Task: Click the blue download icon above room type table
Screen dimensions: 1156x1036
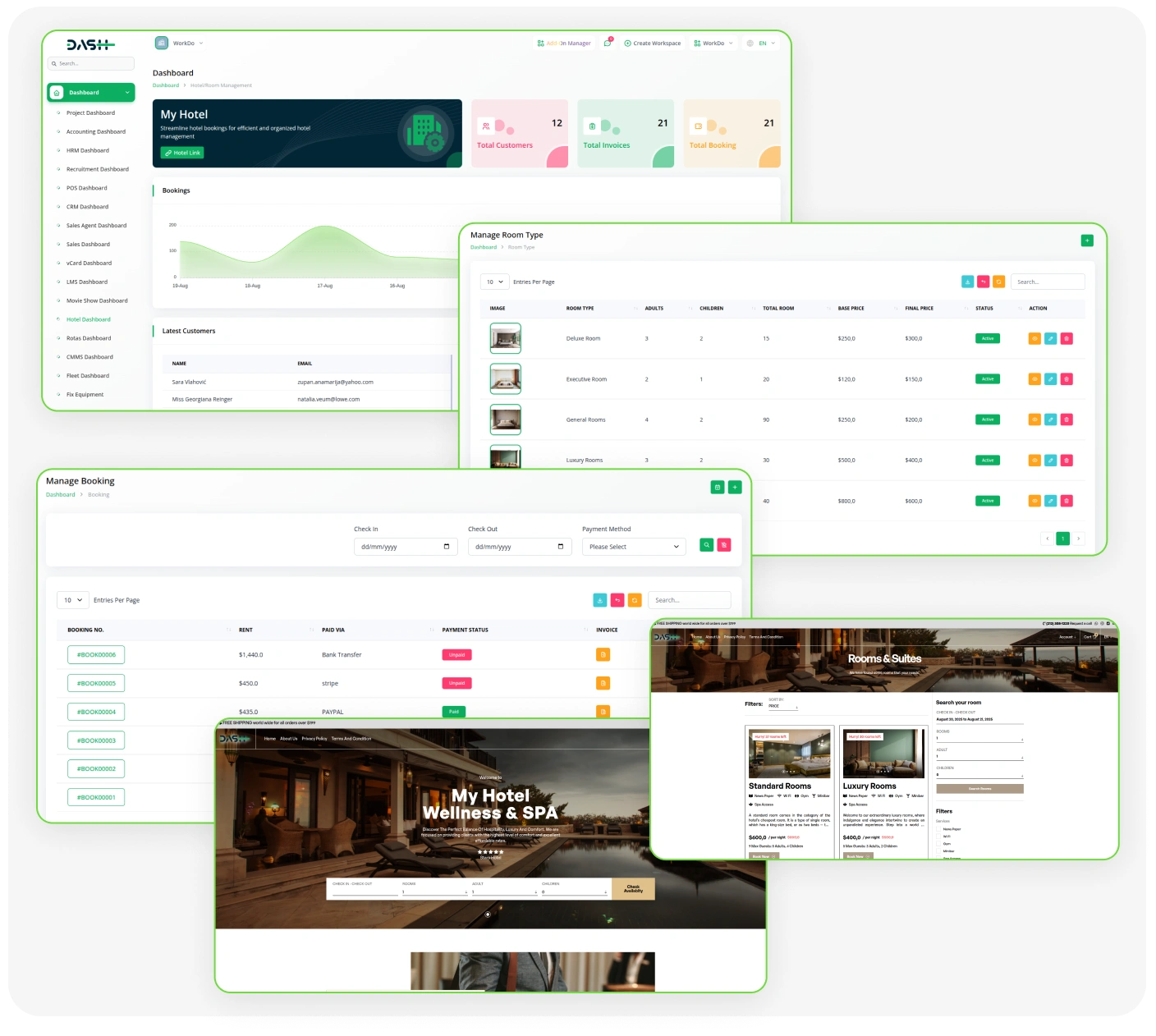Action: click(967, 282)
